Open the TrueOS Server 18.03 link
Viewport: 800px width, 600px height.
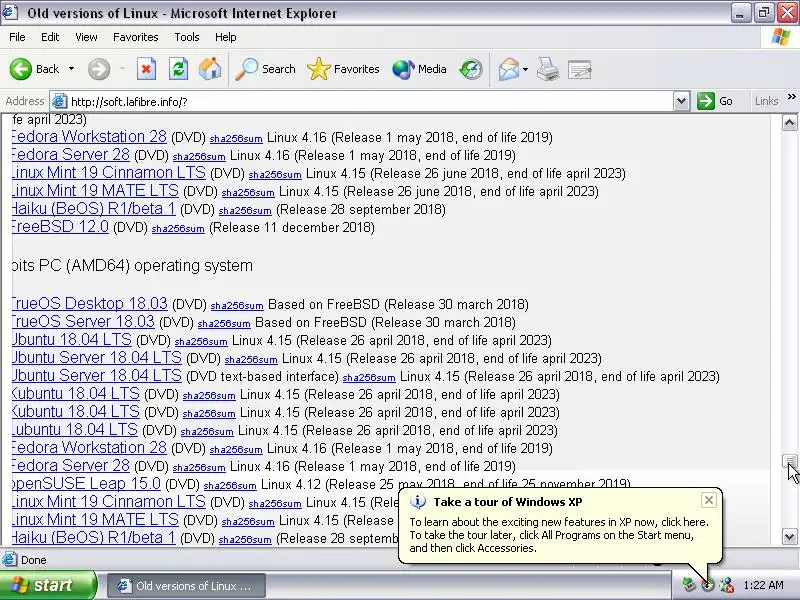pos(83,321)
